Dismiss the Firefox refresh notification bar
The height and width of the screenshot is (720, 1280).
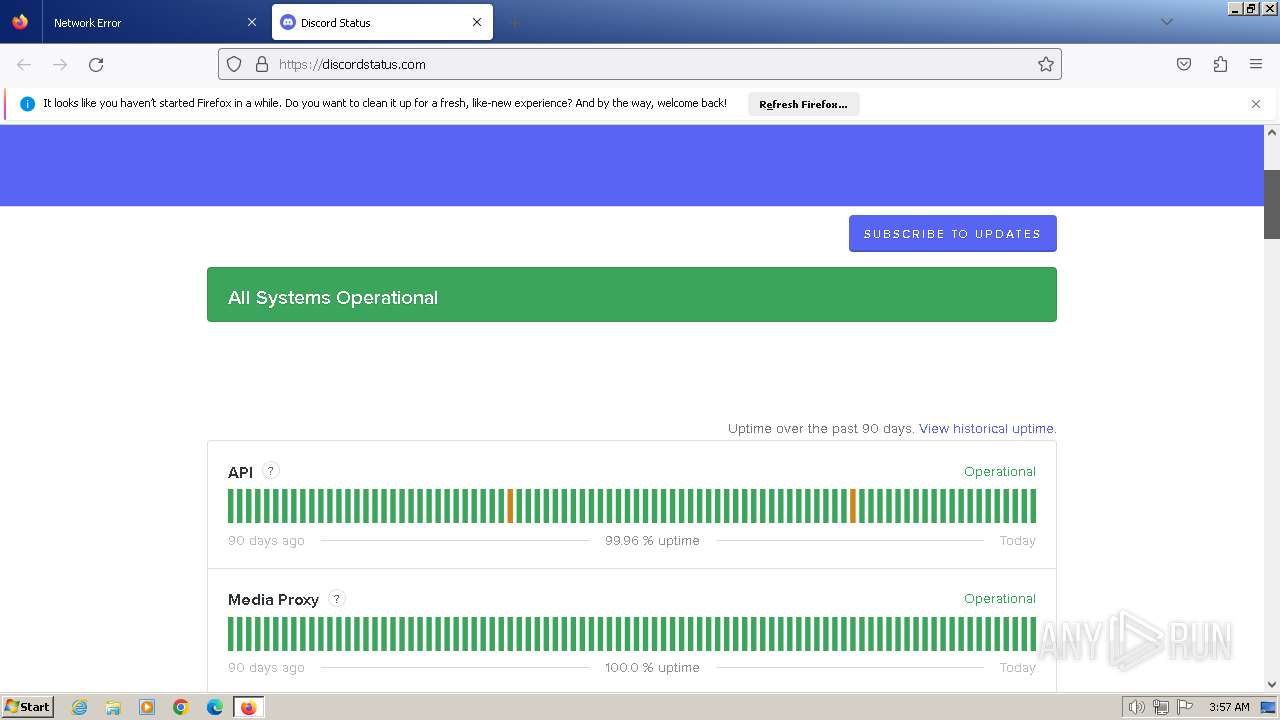point(1256,104)
